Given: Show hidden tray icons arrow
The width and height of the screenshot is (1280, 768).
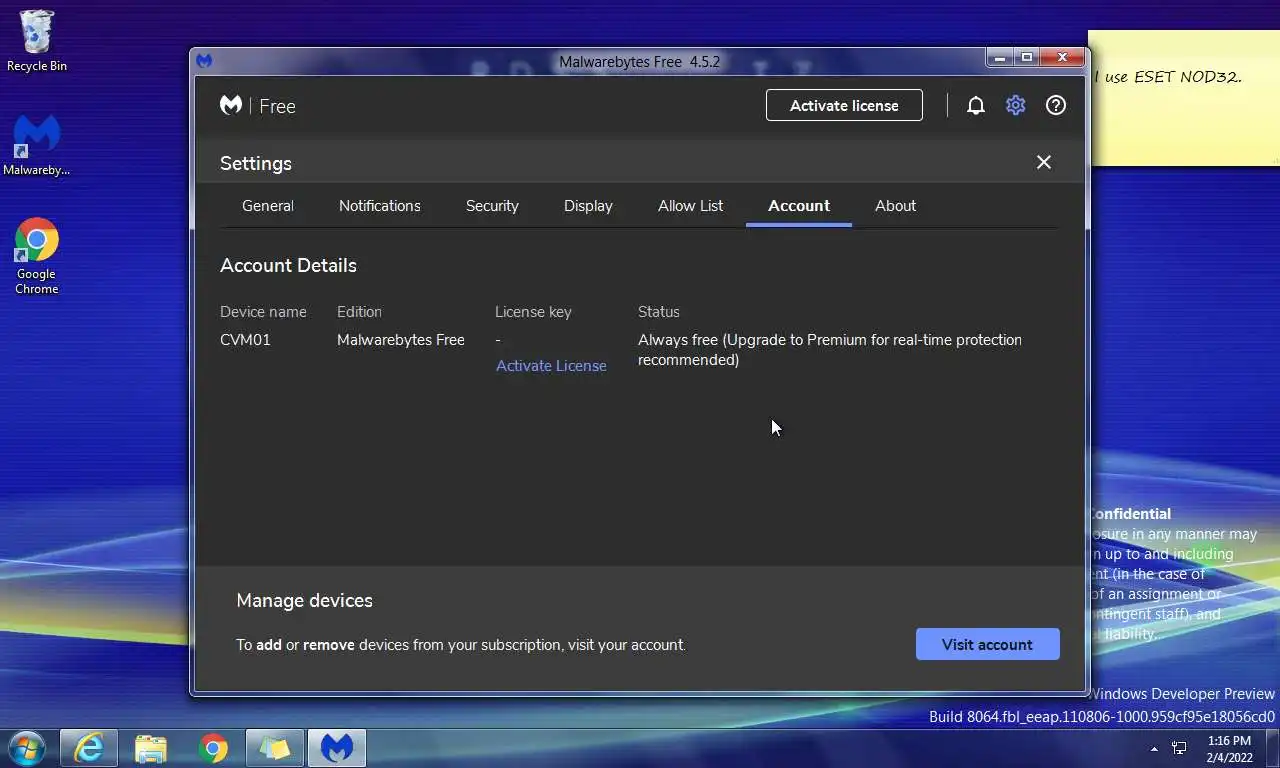Looking at the screenshot, I should point(1154,749).
